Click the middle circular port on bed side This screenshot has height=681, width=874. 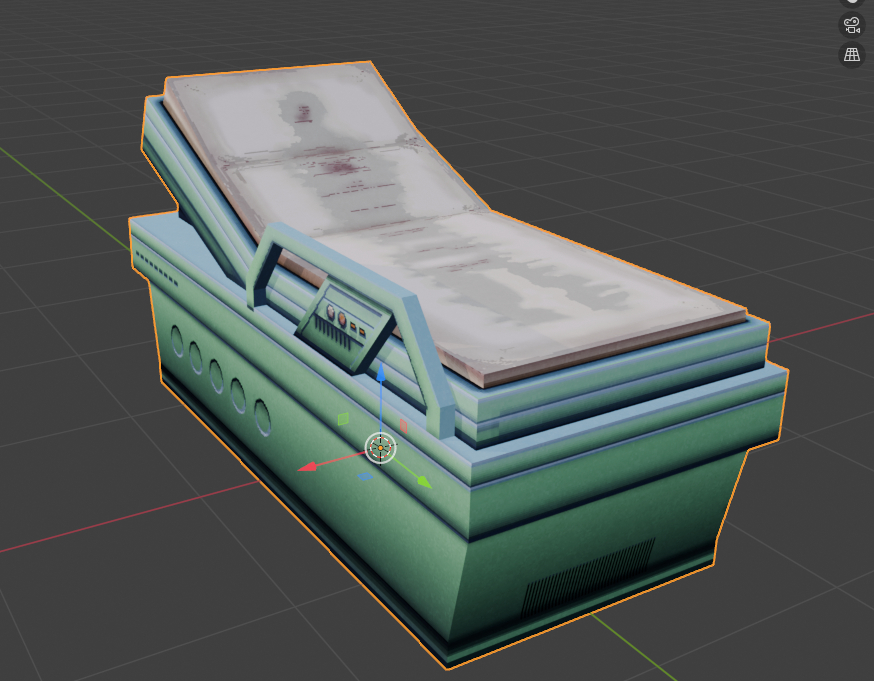tap(217, 375)
